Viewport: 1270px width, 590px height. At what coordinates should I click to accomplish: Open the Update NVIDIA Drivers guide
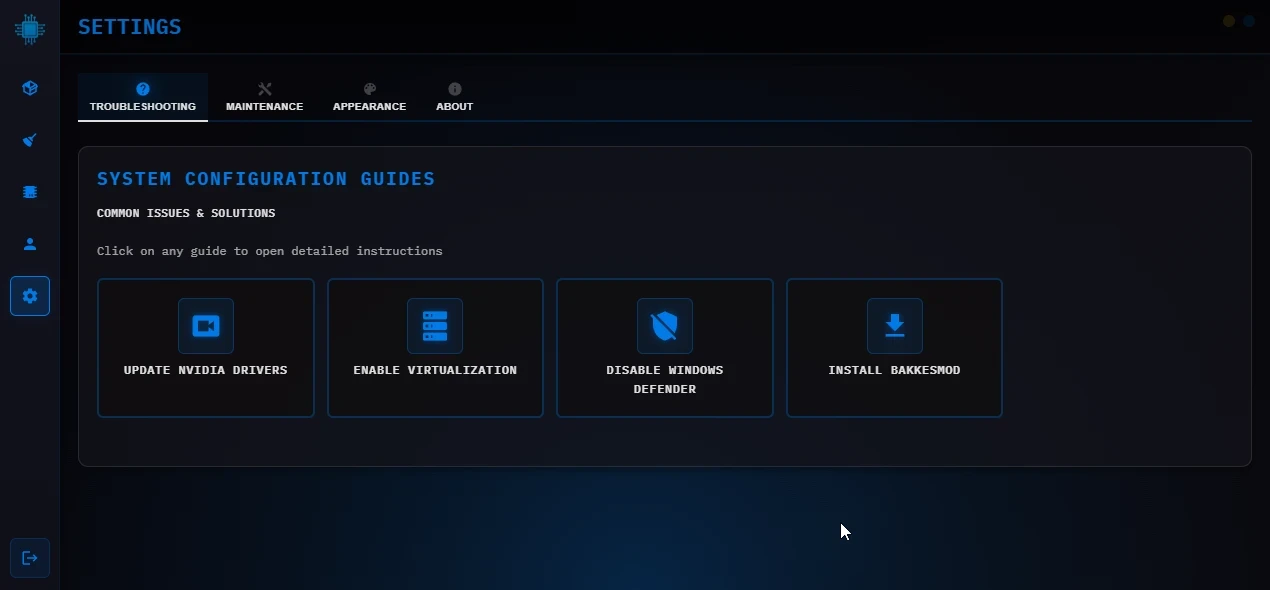(206, 348)
